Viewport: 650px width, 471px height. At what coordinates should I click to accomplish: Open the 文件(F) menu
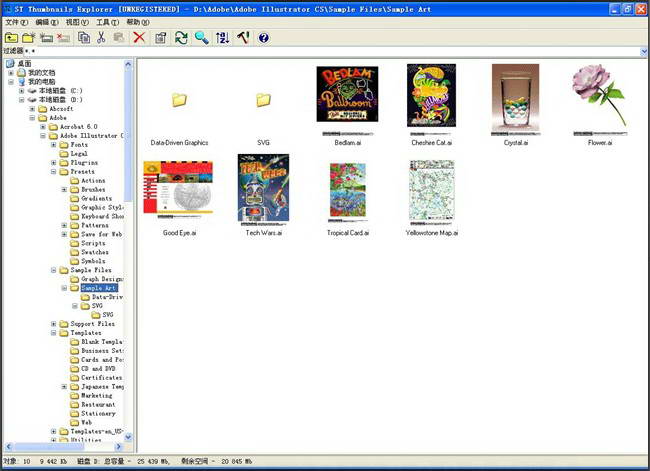(x=16, y=21)
